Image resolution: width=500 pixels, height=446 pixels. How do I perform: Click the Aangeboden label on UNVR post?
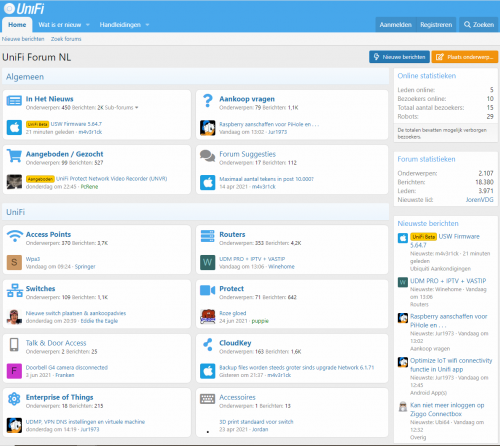40,179
